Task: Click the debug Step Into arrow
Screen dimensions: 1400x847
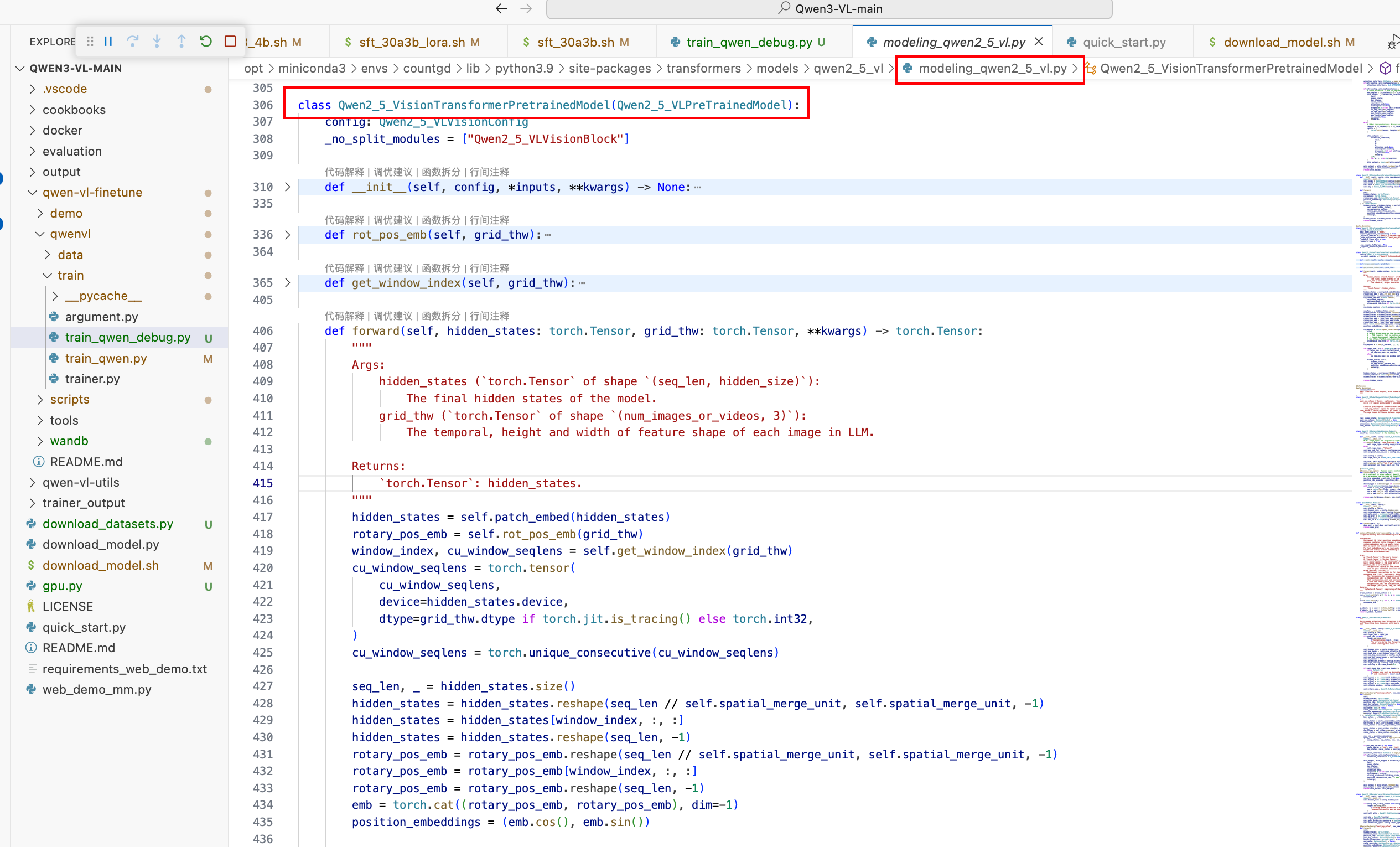Action: click(x=157, y=42)
